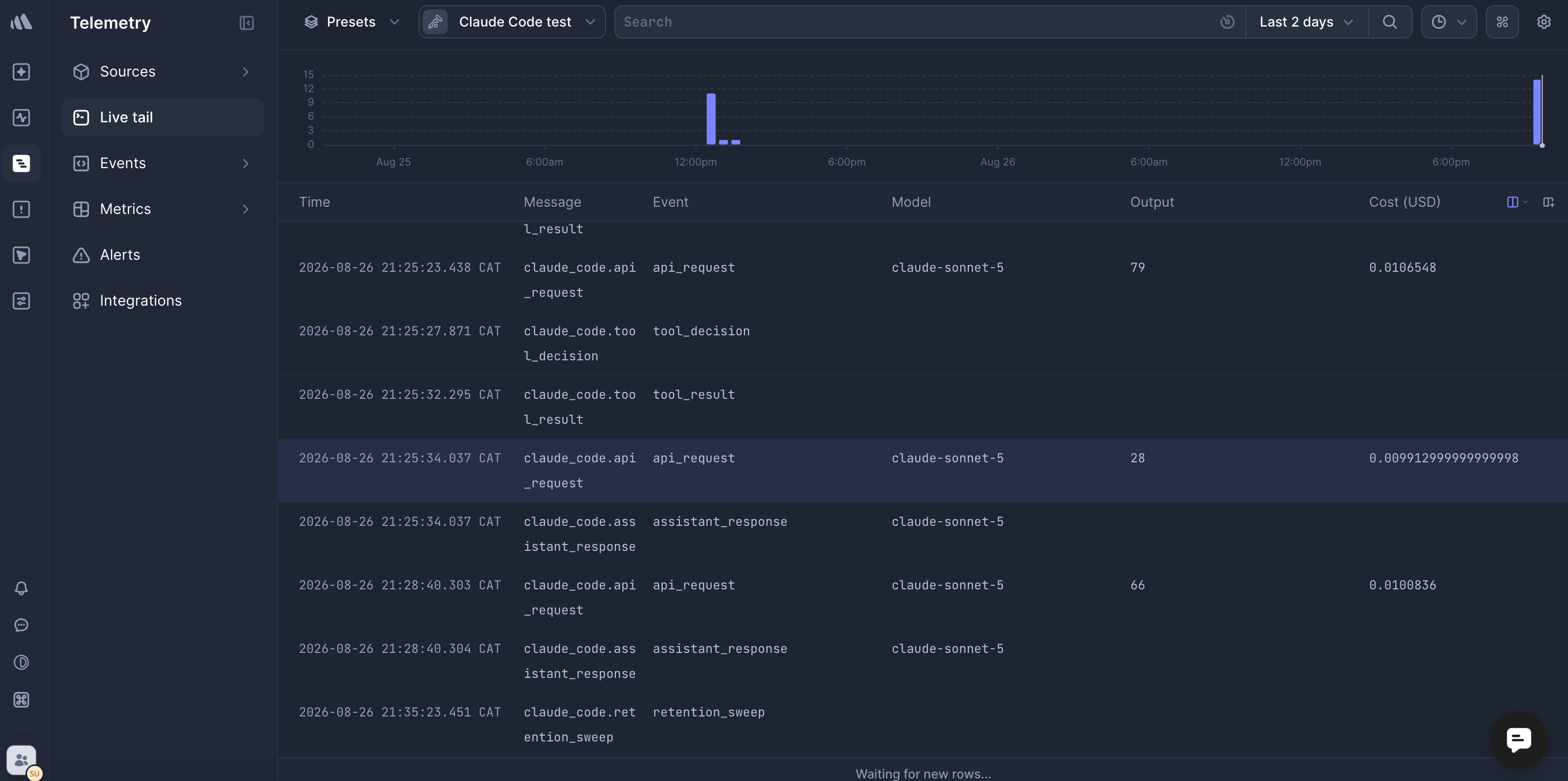Image resolution: width=1568 pixels, height=781 pixels.
Task: Click the latest histogram bar at the right edge
Action: [x=1536, y=112]
